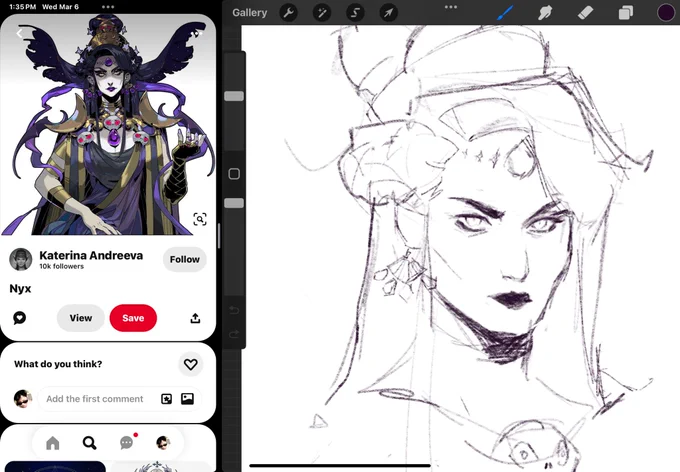Select the Eraser tool
This screenshot has height=472, width=680.
point(585,13)
